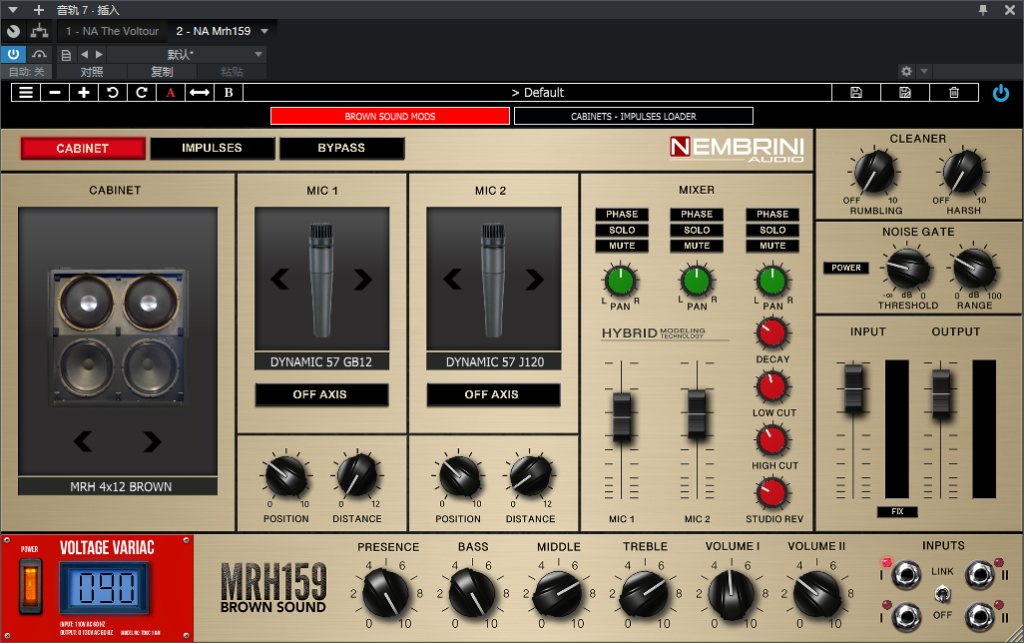Viewport: 1024px width, 643px height.
Task: Select the 1 - NA The Voltour tab
Action: tap(112, 31)
